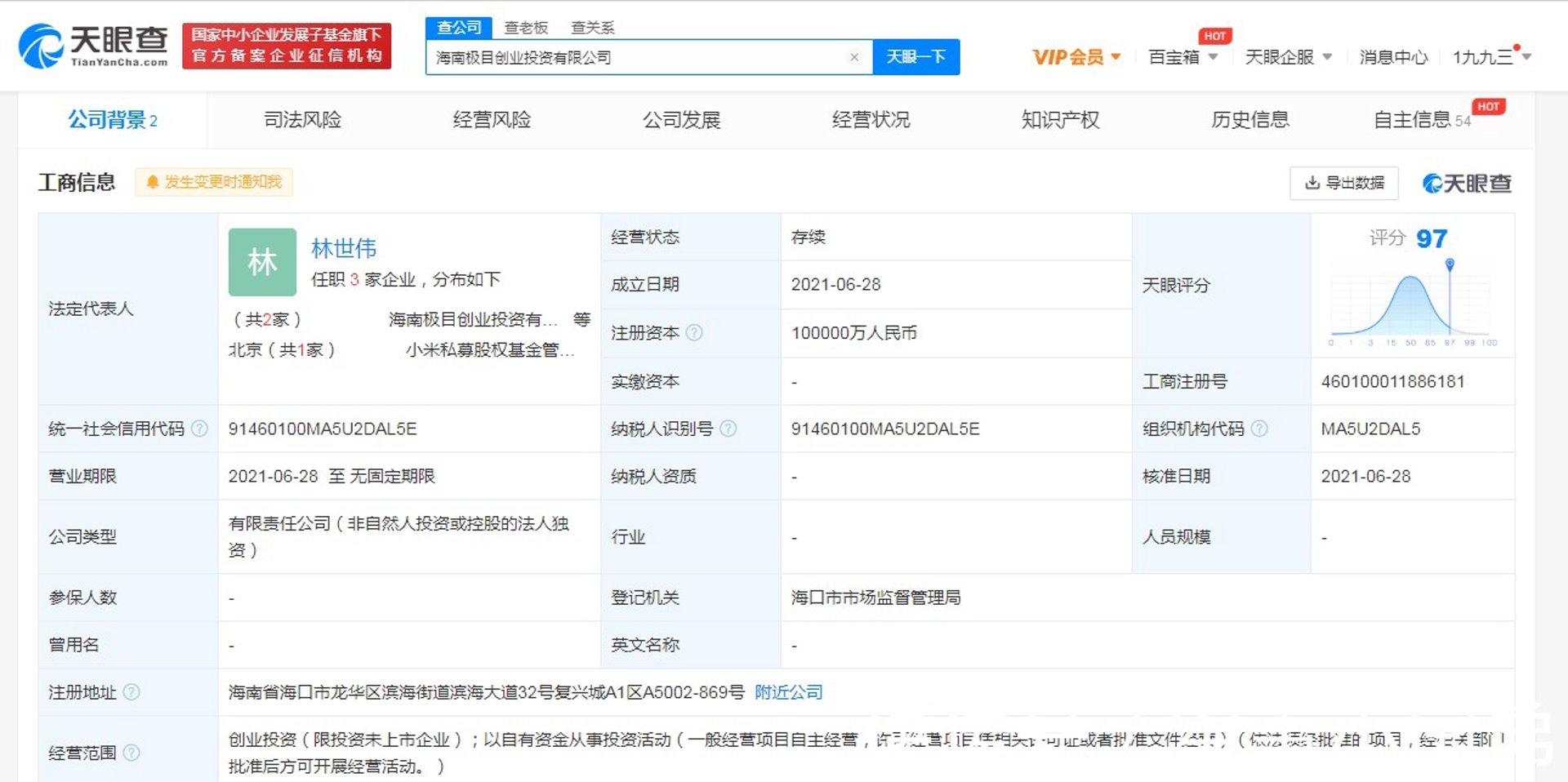Click the 天眼评分 score chart

click(1413, 304)
